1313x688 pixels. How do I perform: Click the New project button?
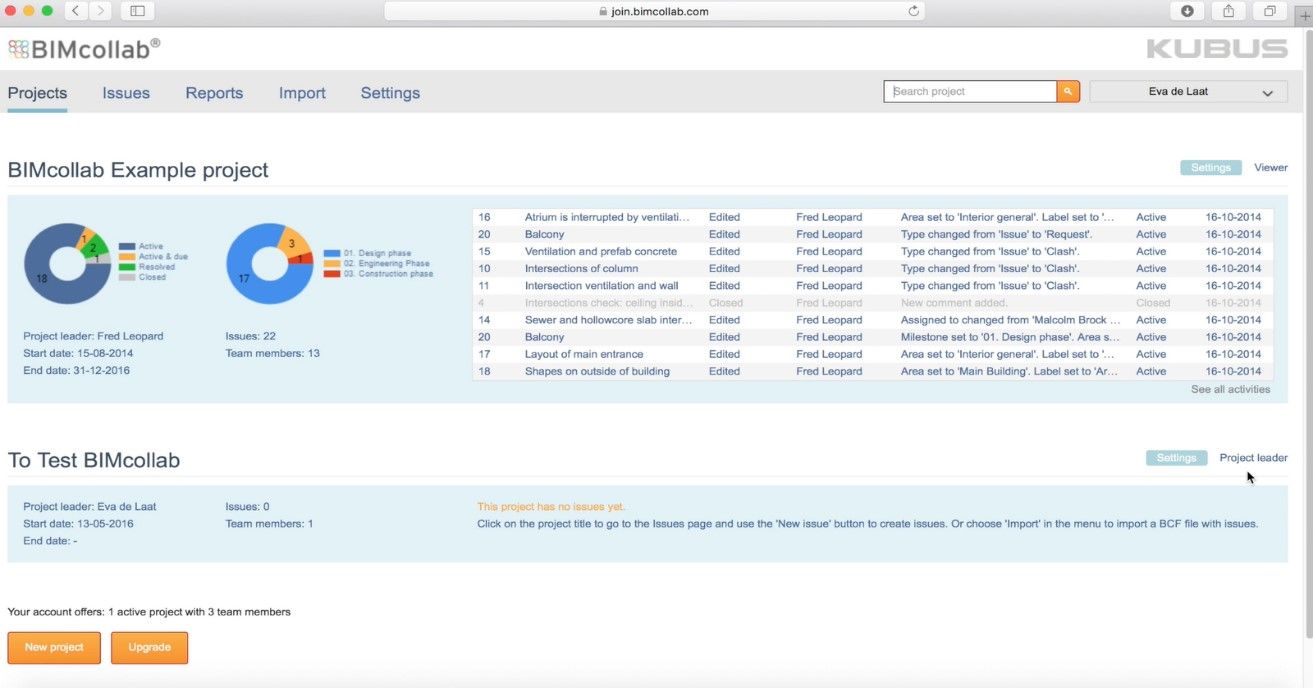54,647
